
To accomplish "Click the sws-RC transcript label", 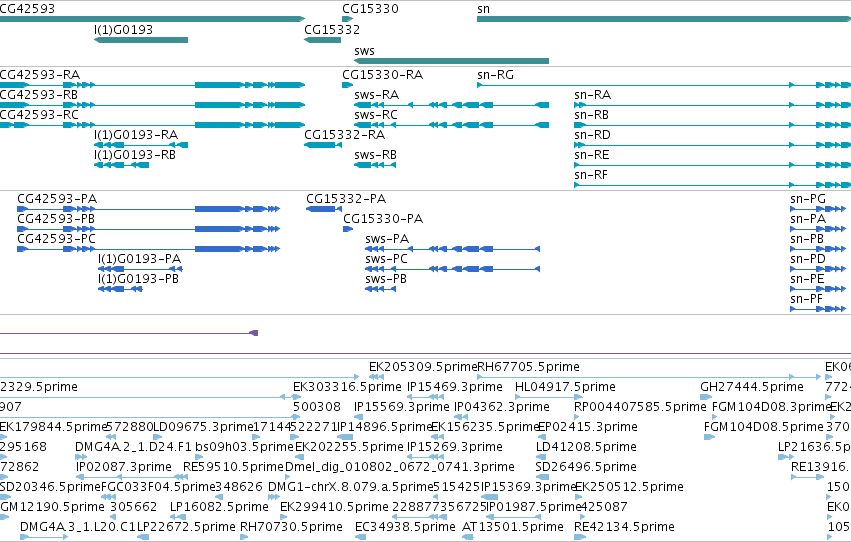I will [376, 115].
